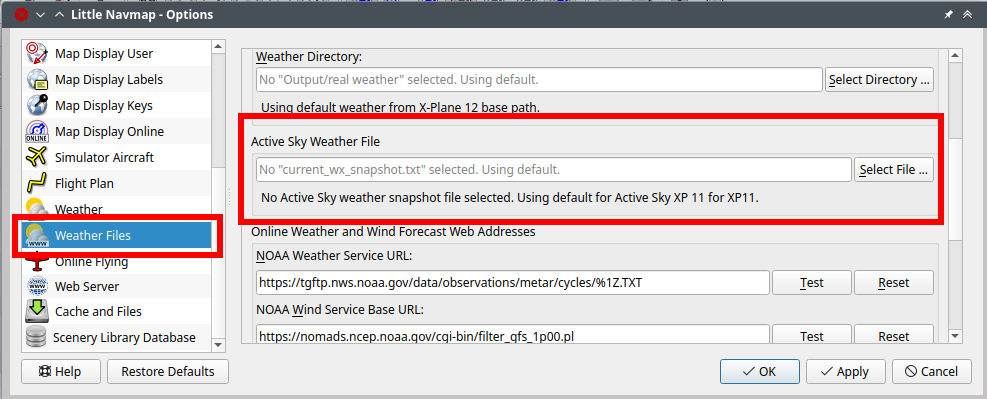The width and height of the screenshot is (987, 399).
Task: Click the Flight Plan route icon
Action: pos(37,183)
